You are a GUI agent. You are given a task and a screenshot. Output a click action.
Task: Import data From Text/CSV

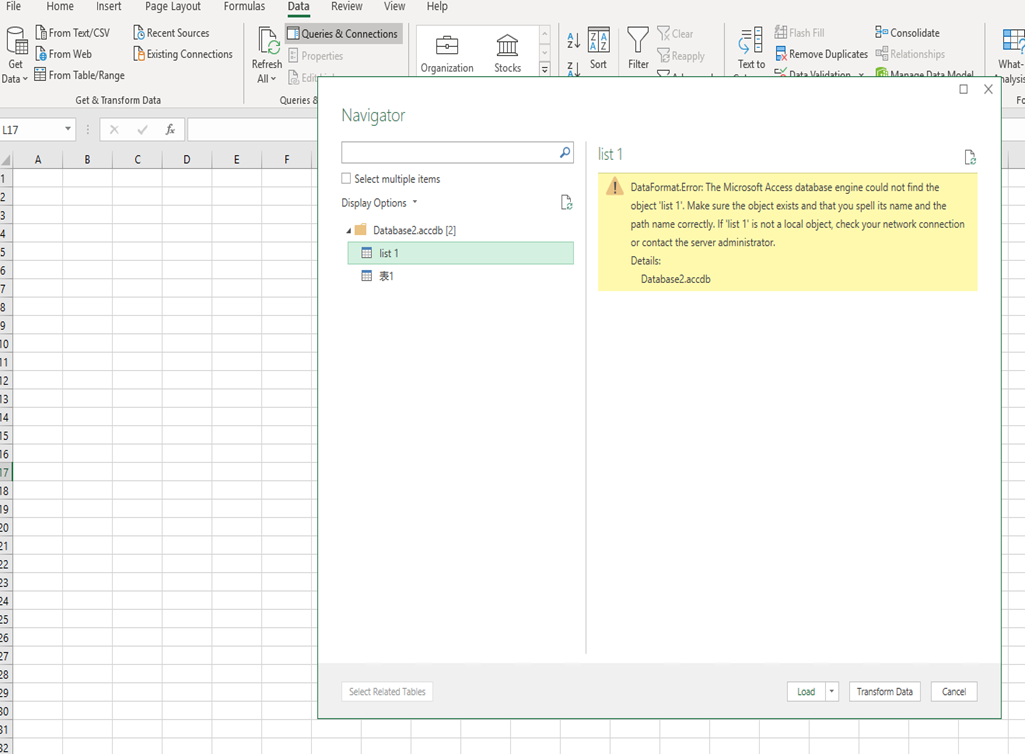[73, 33]
